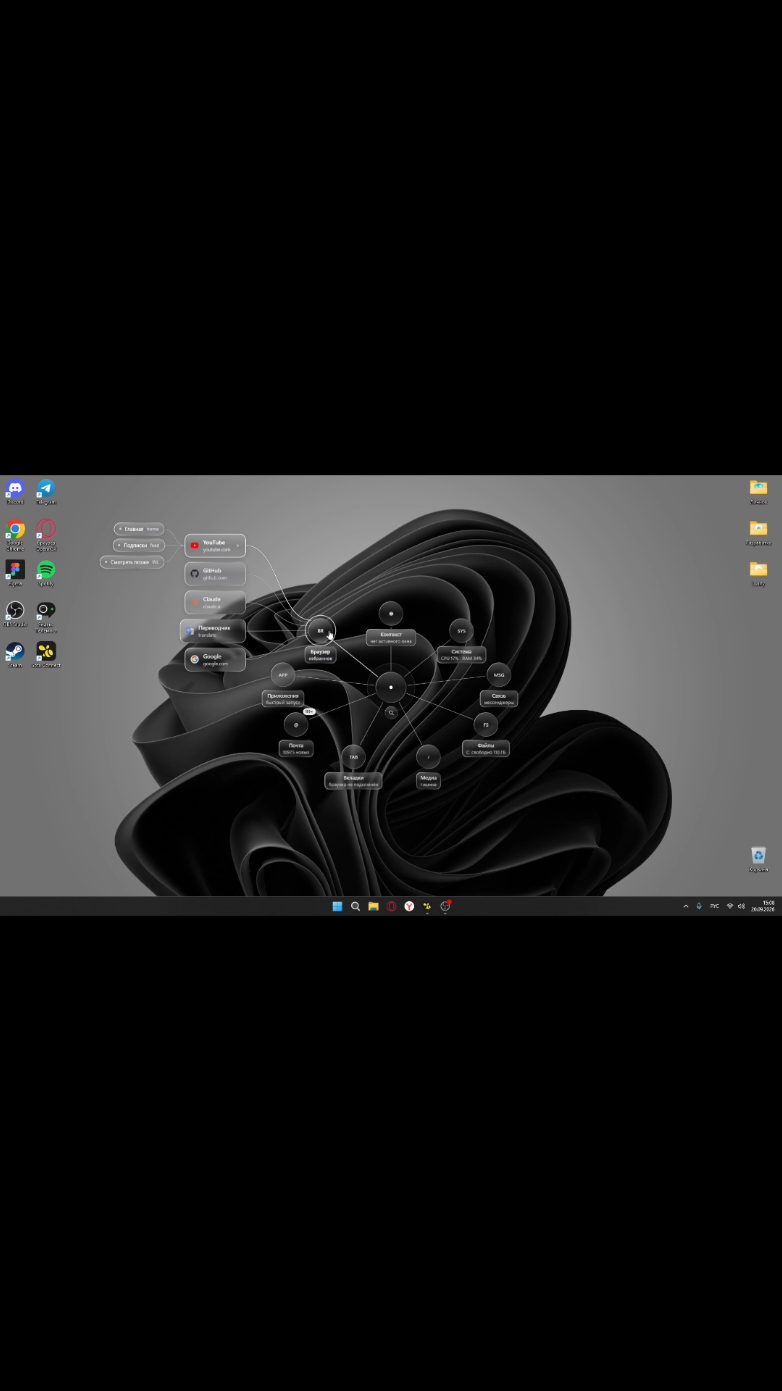
Task: Click the Файлы free space label
Action: [486, 748]
